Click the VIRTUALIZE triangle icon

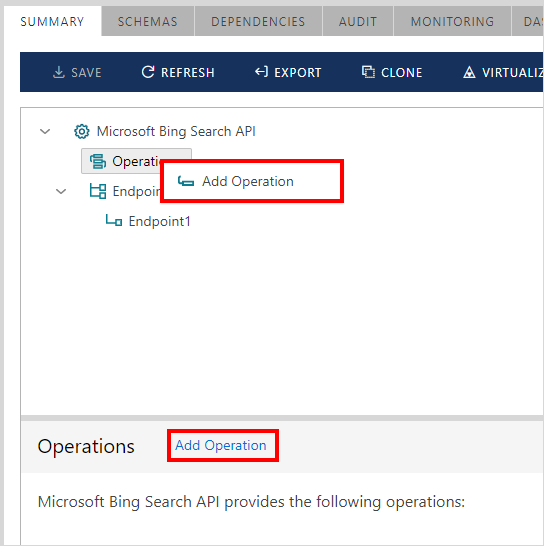click(469, 72)
